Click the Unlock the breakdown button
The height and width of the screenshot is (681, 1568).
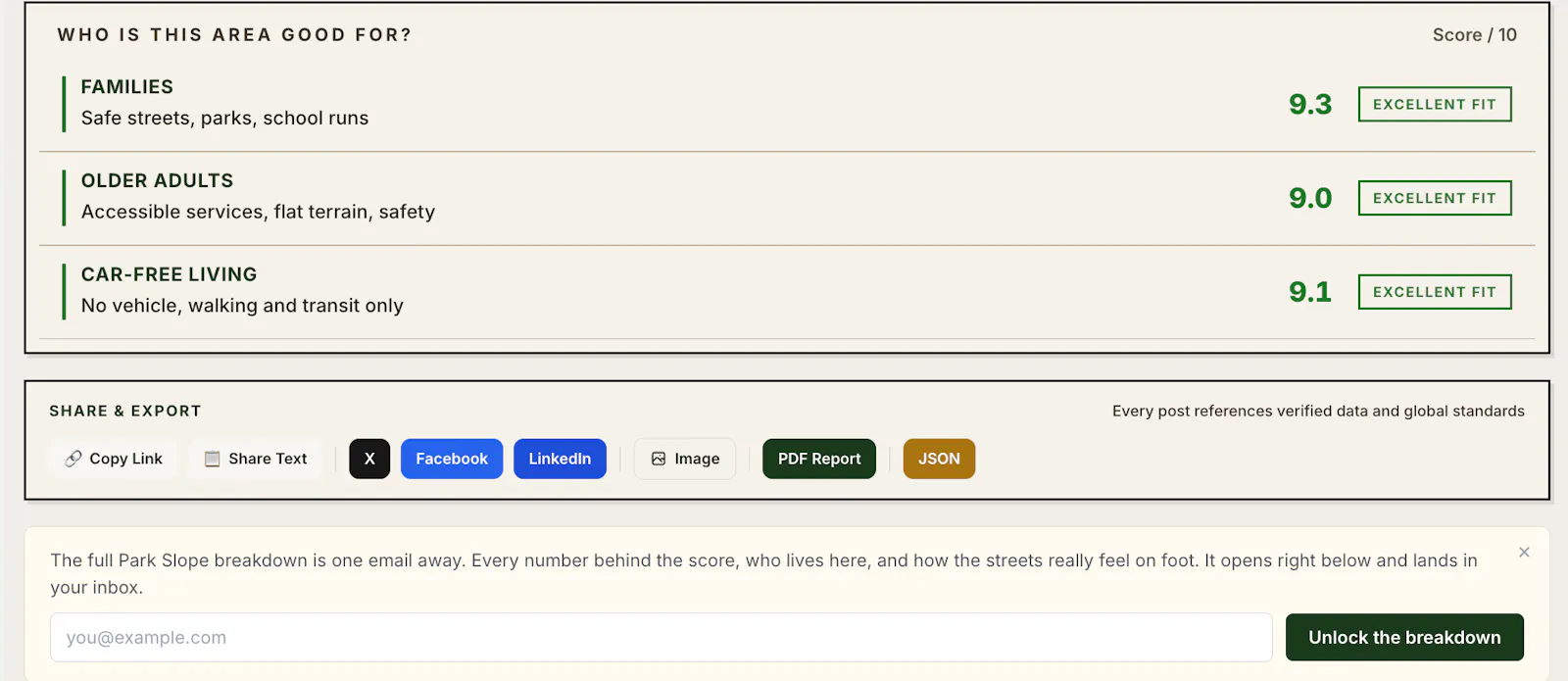click(1404, 637)
